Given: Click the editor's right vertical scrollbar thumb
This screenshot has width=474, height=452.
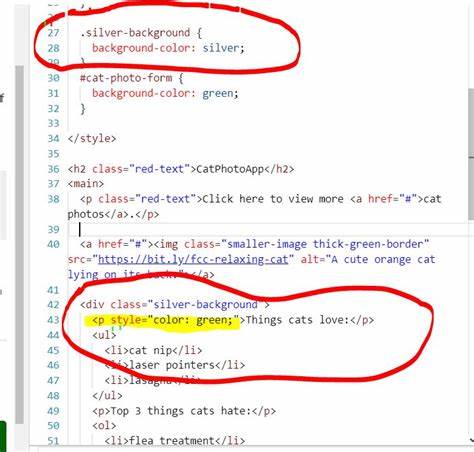Looking at the screenshot, I should 471,154.
